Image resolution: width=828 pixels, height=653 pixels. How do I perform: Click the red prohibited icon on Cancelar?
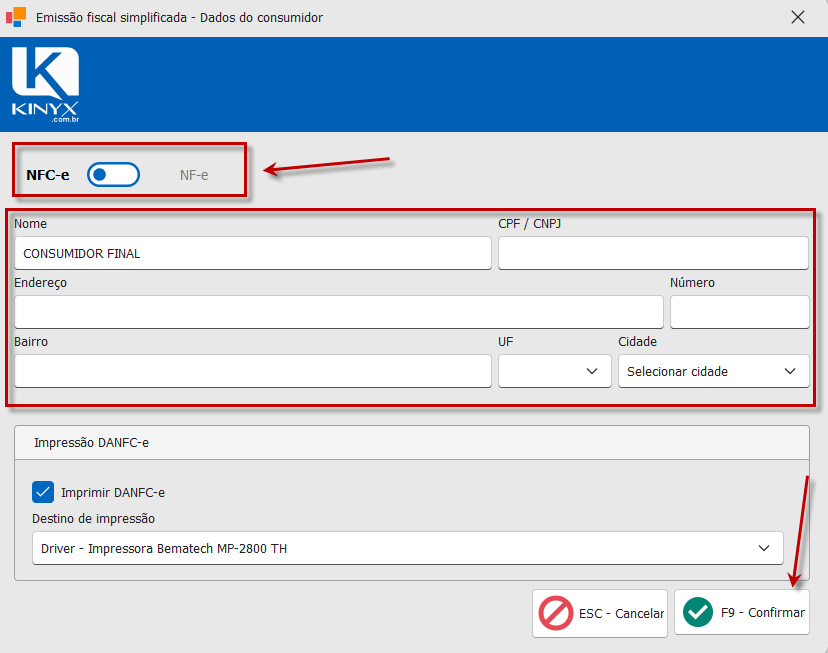pos(556,613)
